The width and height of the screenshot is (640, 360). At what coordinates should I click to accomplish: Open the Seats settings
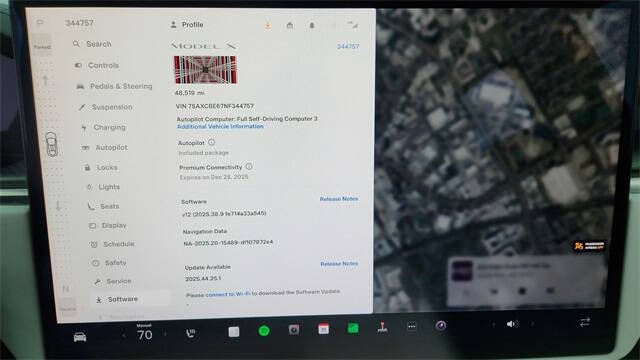tap(104, 206)
